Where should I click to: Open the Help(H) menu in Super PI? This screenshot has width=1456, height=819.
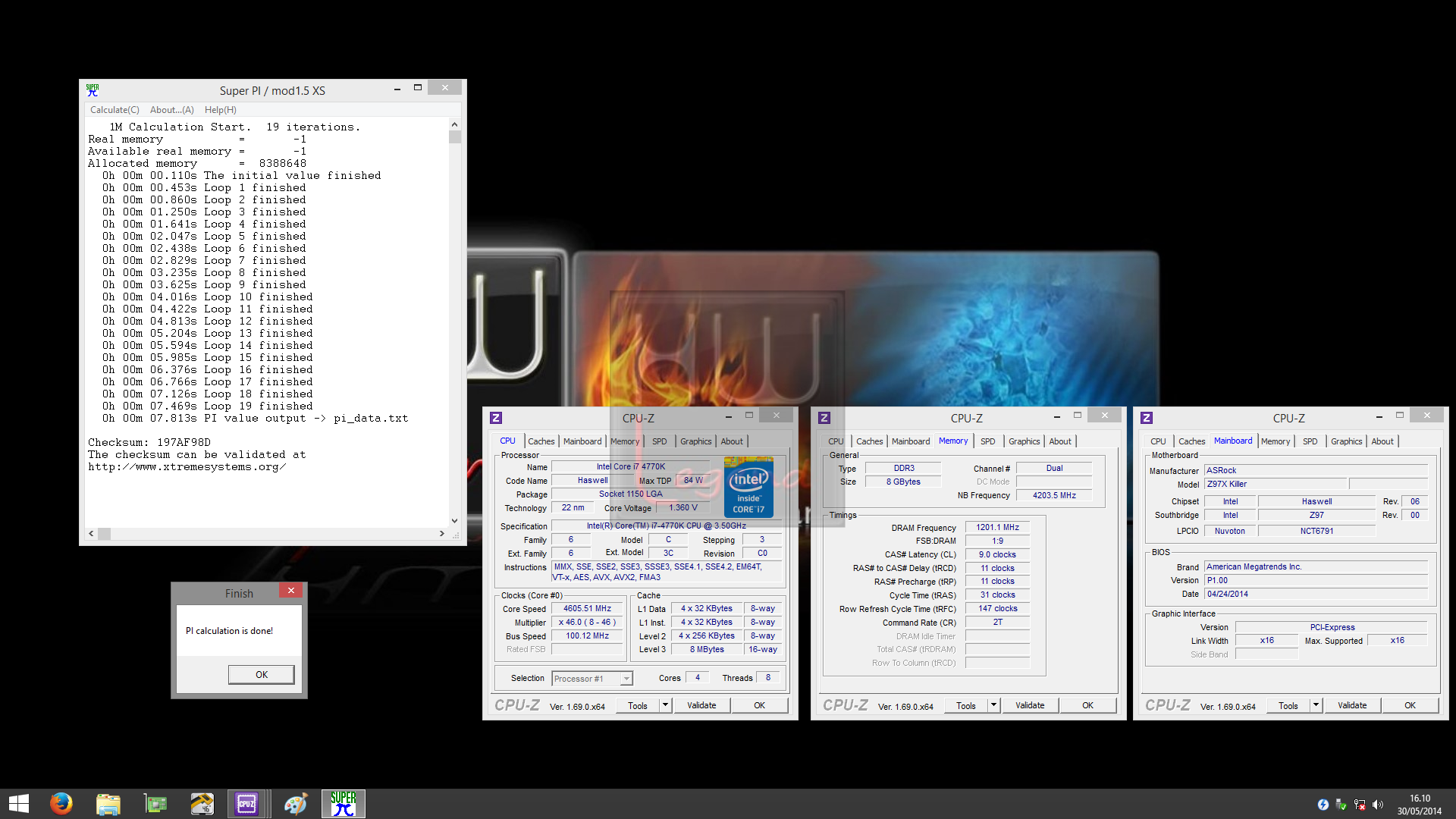click(221, 110)
